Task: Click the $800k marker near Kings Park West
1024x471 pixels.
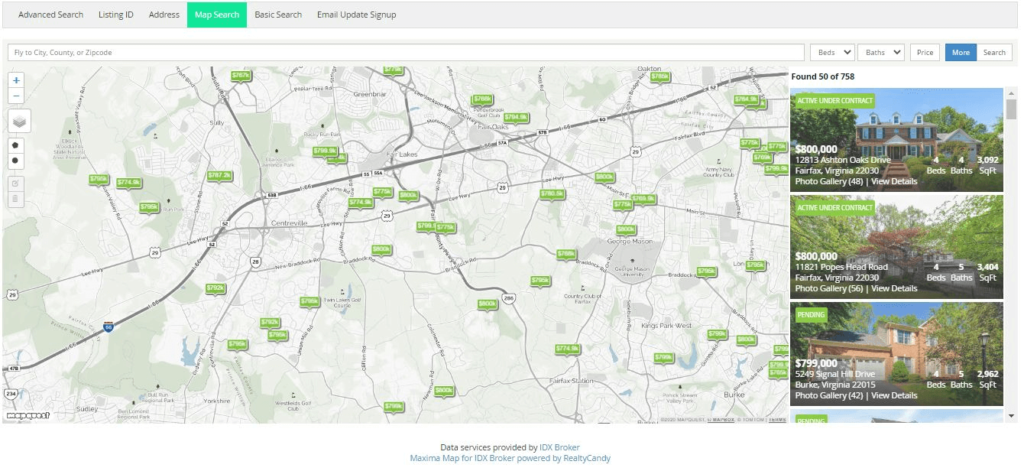Action: pos(746,340)
